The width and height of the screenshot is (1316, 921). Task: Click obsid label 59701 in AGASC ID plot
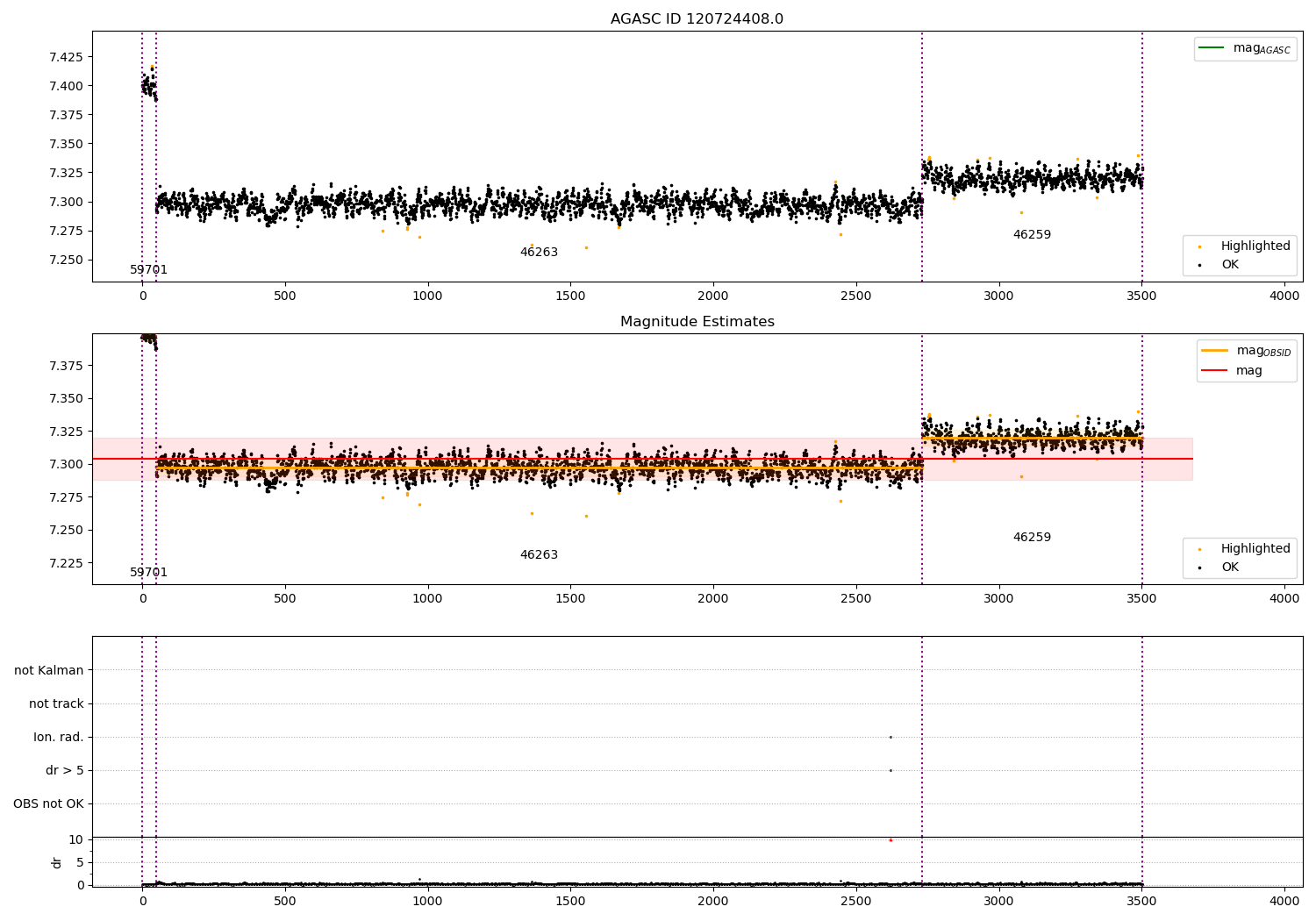click(x=149, y=269)
